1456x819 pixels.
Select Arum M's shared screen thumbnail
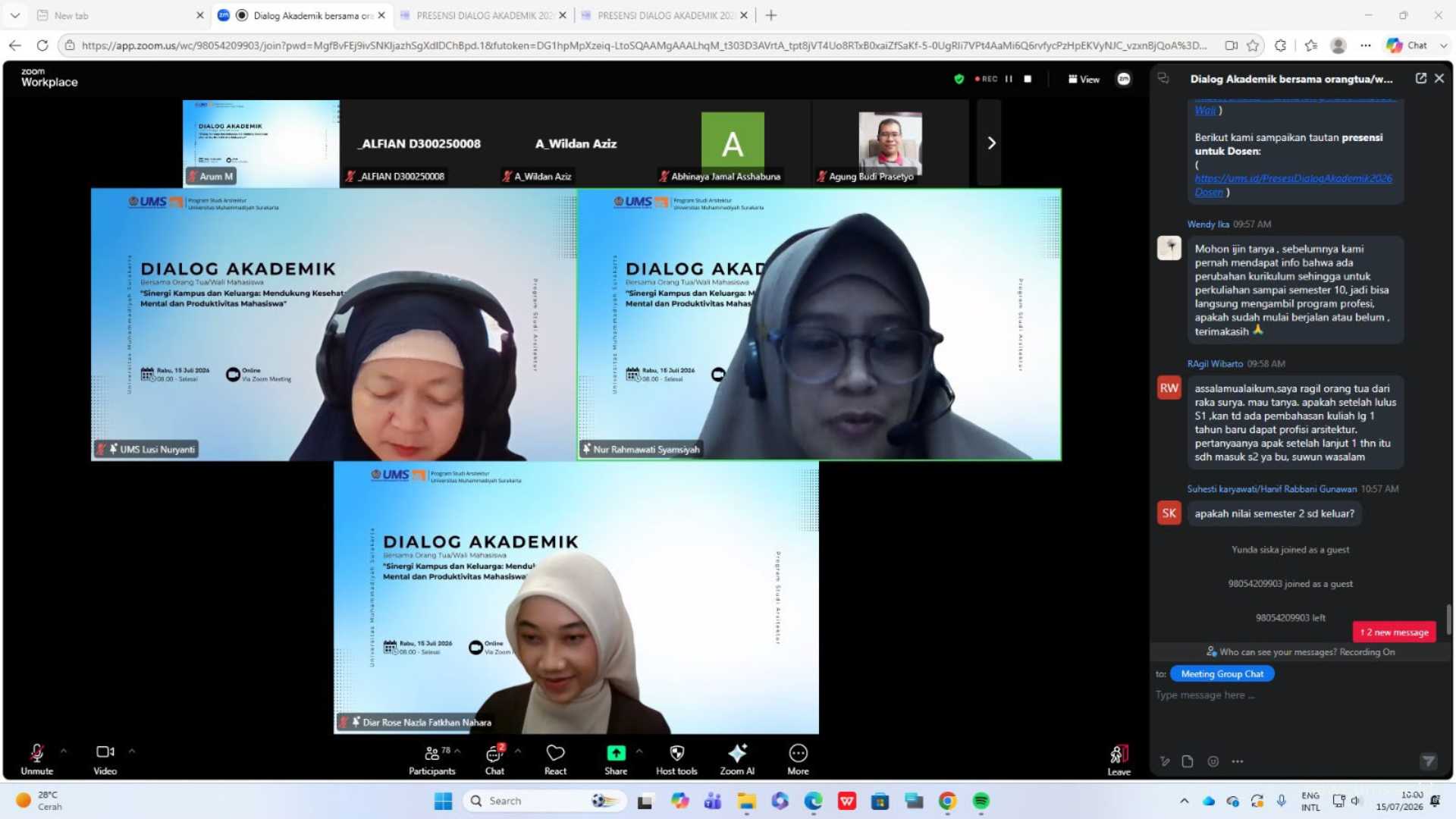point(261,143)
